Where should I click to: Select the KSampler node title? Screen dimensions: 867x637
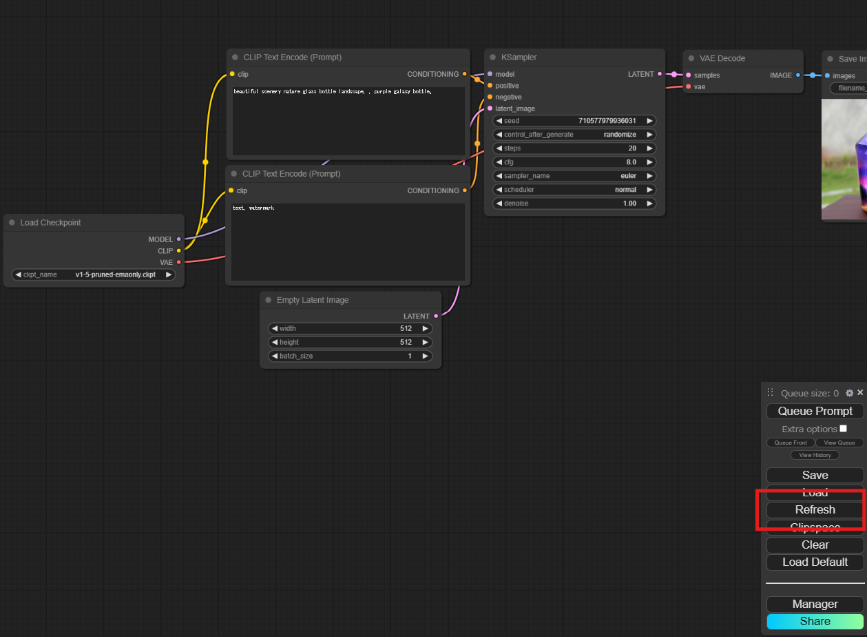pyautogui.click(x=519, y=57)
